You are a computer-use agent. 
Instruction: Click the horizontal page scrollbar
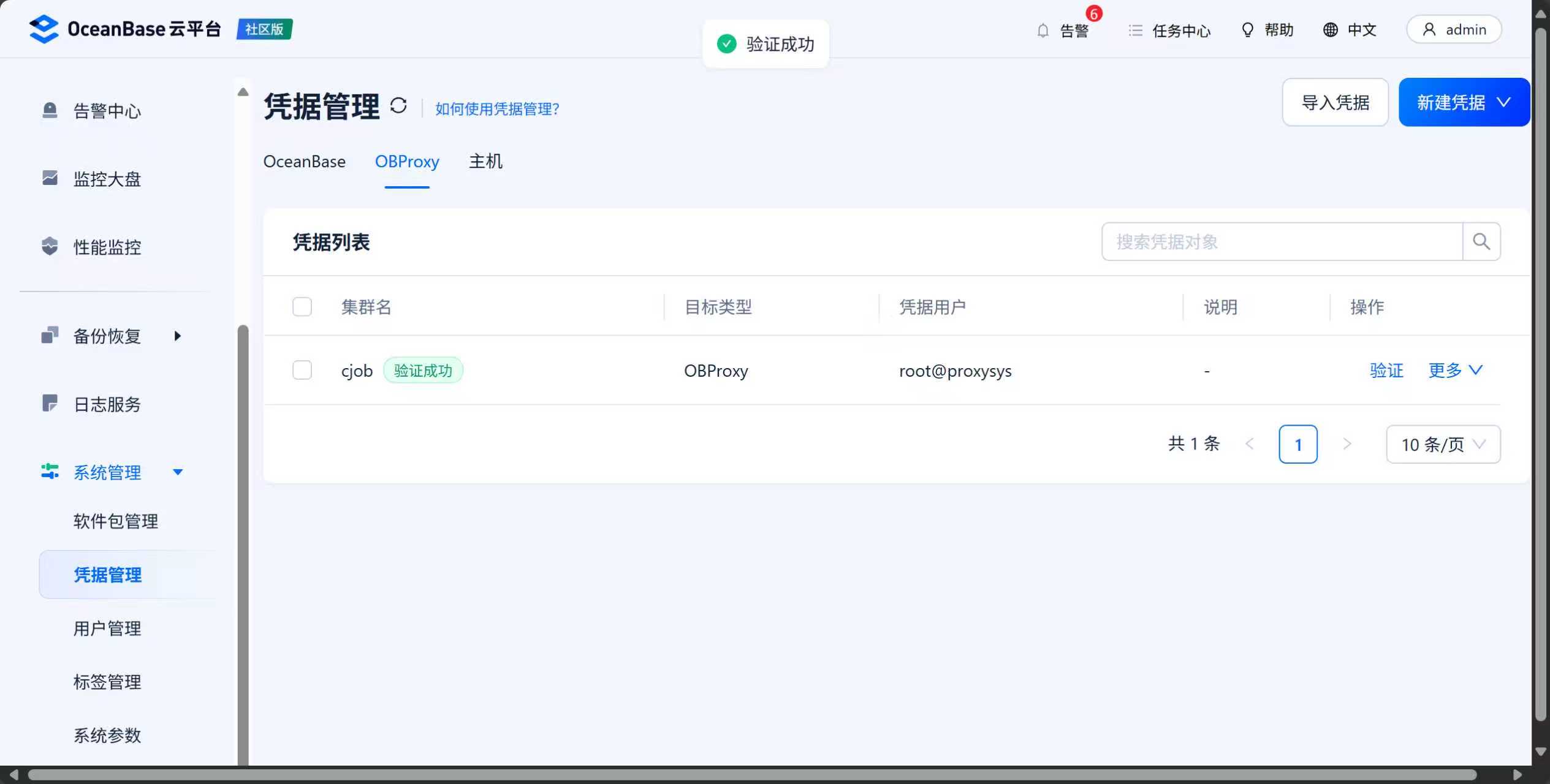click(752, 775)
